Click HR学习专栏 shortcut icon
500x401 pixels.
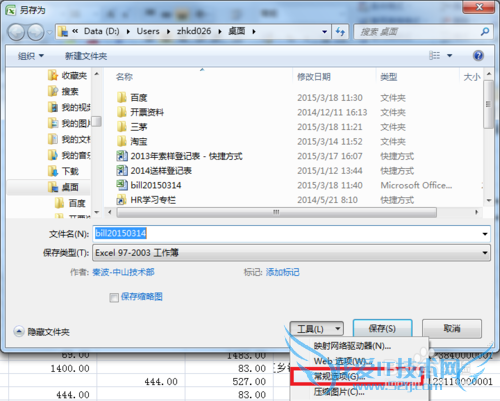(x=122, y=200)
